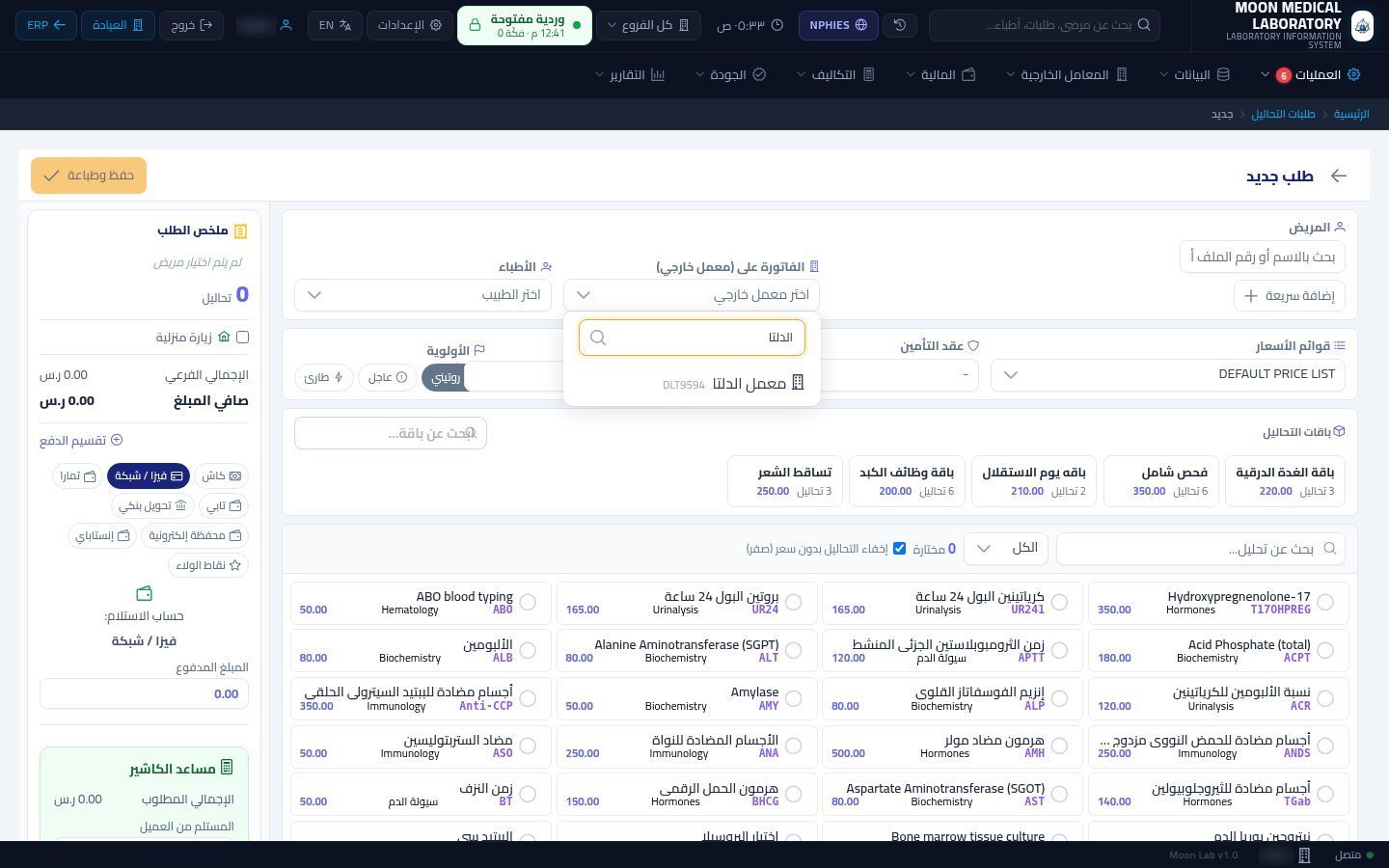Uncheck إخفاء التحاليل بدون سعر checkbox

pyautogui.click(x=899, y=548)
